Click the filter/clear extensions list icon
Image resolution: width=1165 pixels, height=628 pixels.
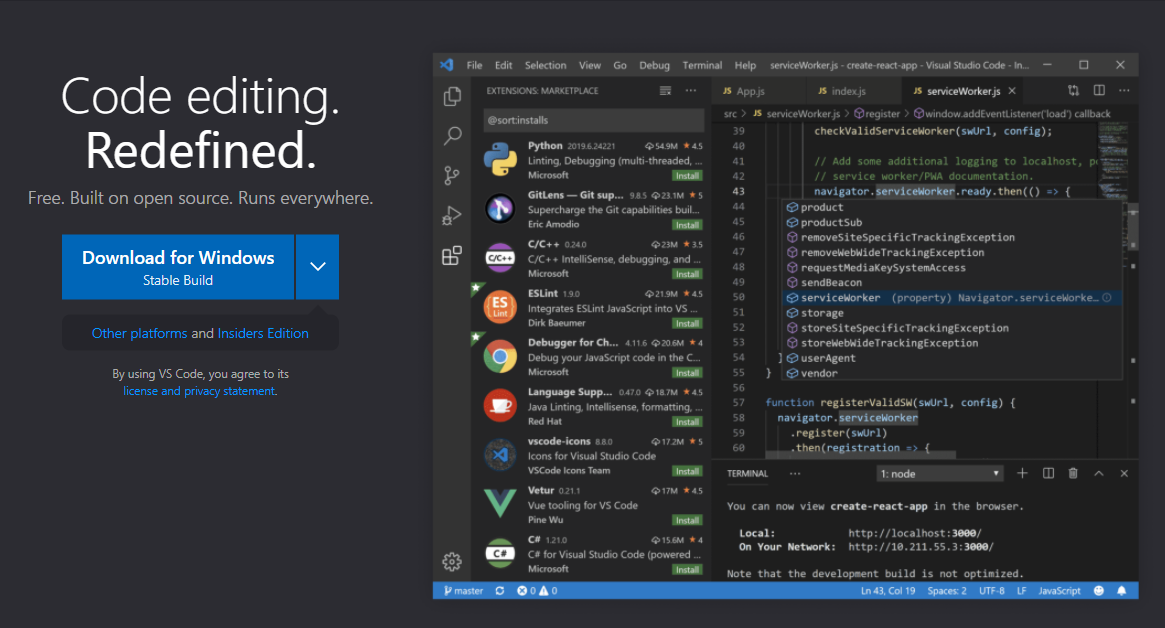(665, 91)
